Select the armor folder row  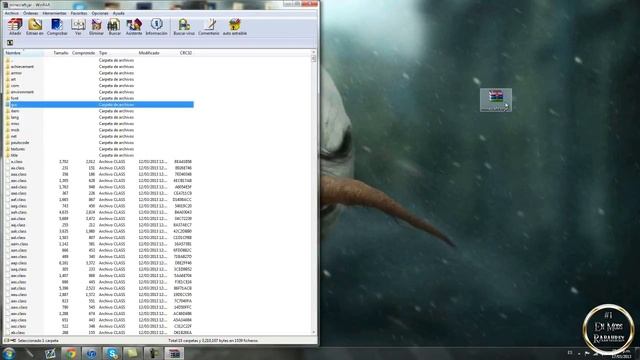coord(99,73)
